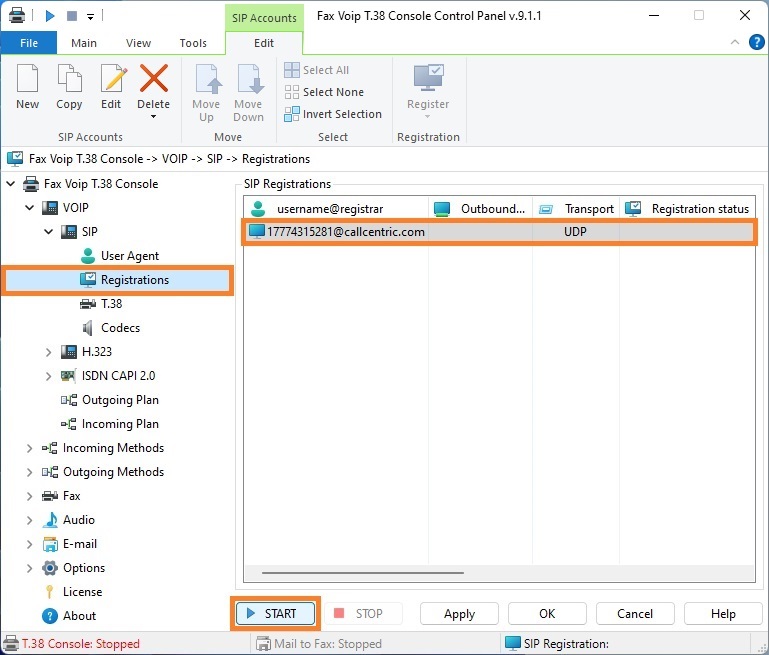
Task: Click the ISDN CAPI card icon
Action: [x=68, y=376]
